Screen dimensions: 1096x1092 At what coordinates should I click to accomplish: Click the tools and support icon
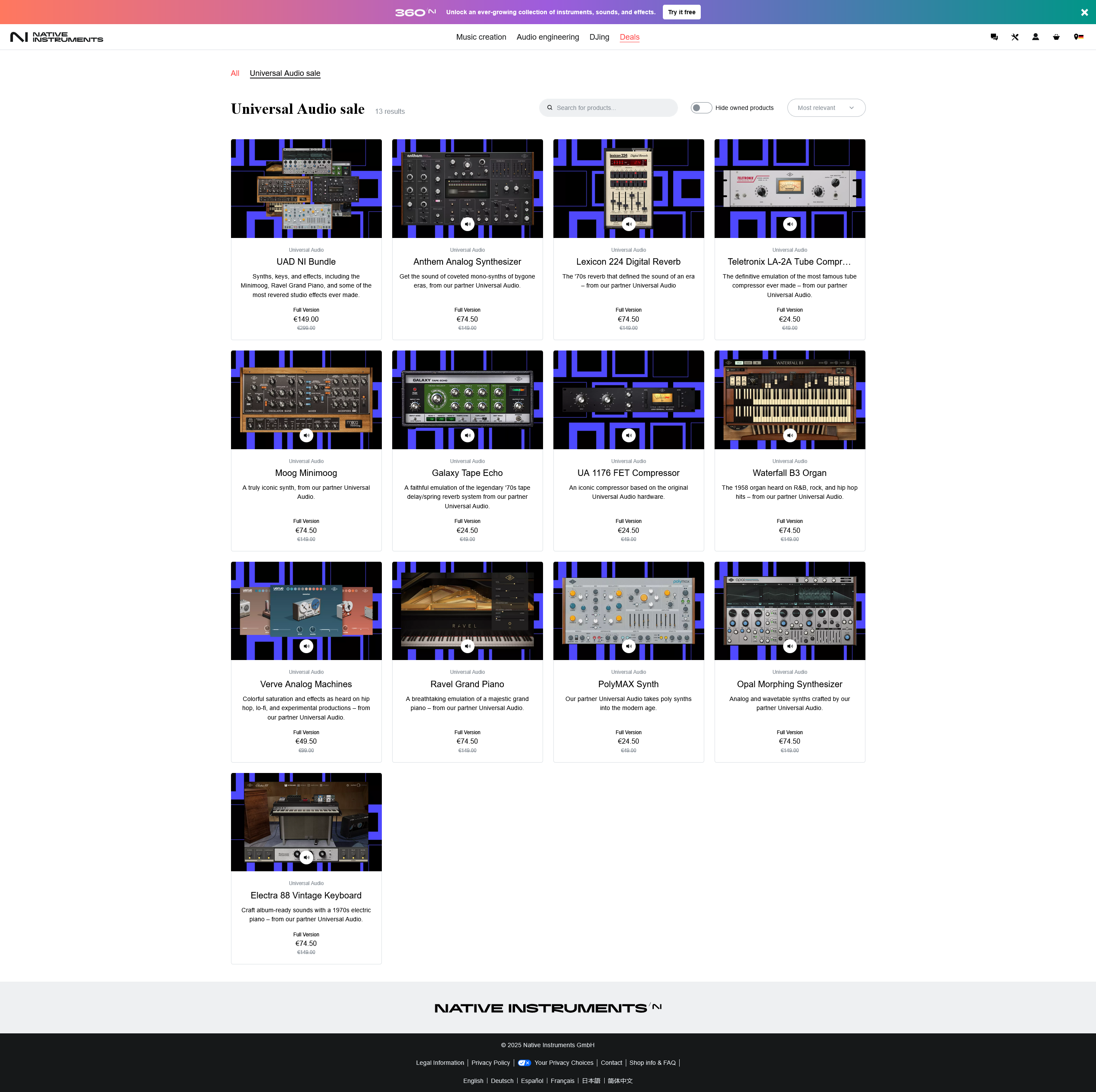(1015, 37)
